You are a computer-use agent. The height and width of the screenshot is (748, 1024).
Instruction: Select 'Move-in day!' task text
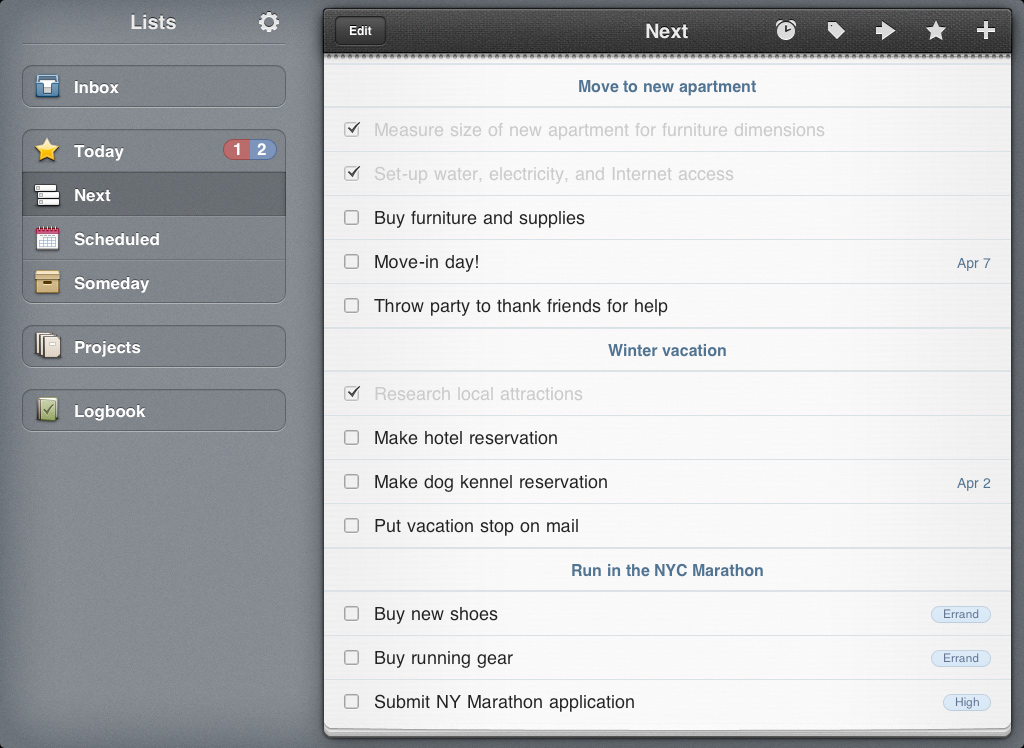(426, 262)
